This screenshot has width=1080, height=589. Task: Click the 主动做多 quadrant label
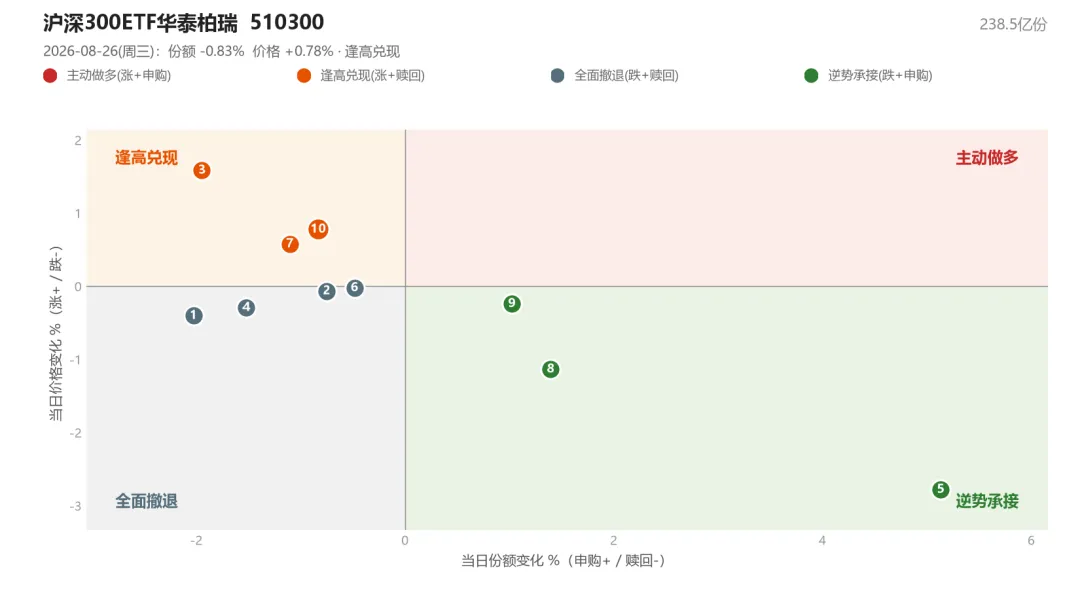[987, 158]
